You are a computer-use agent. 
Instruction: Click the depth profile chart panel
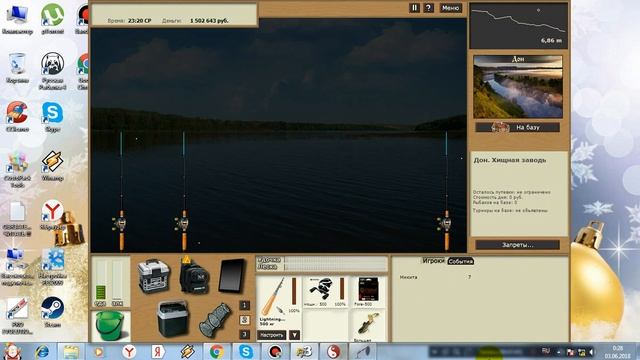coord(518,26)
